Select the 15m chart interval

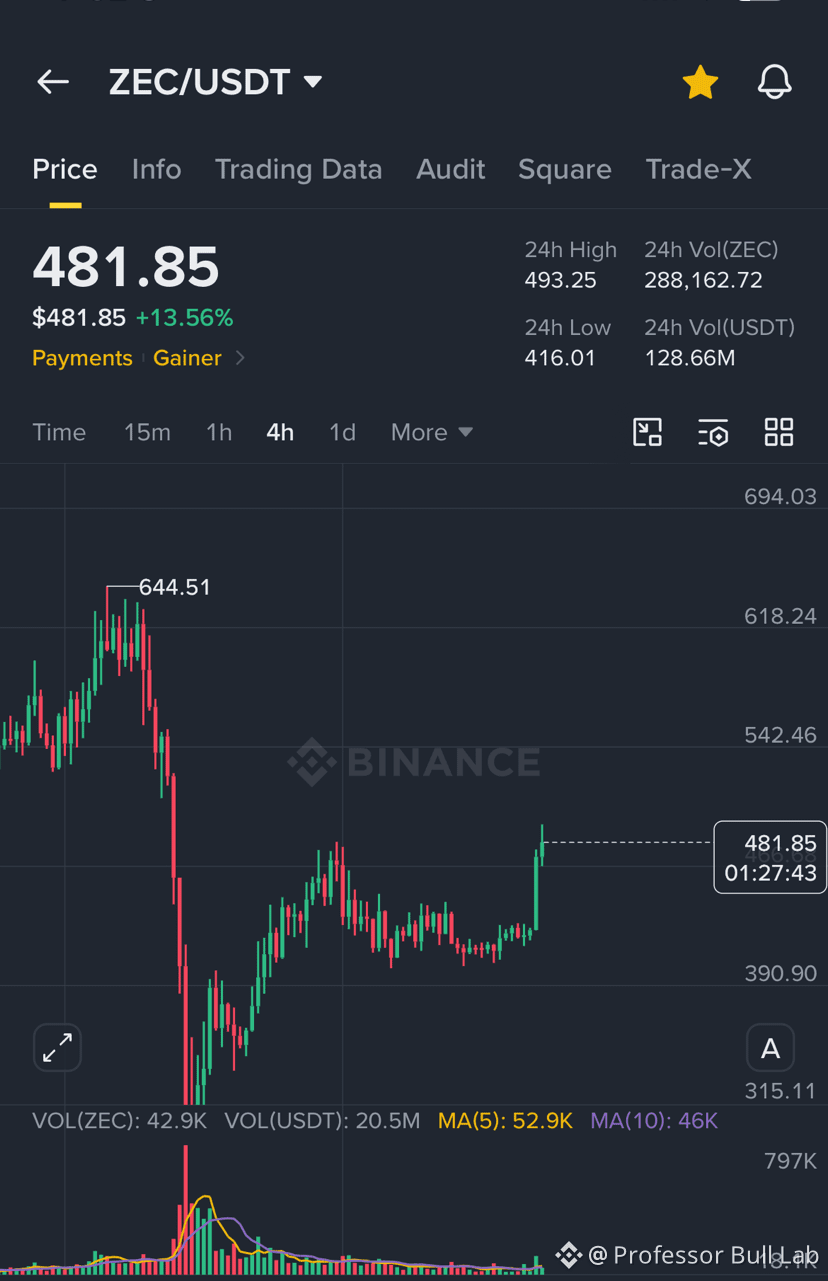[147, 432]
